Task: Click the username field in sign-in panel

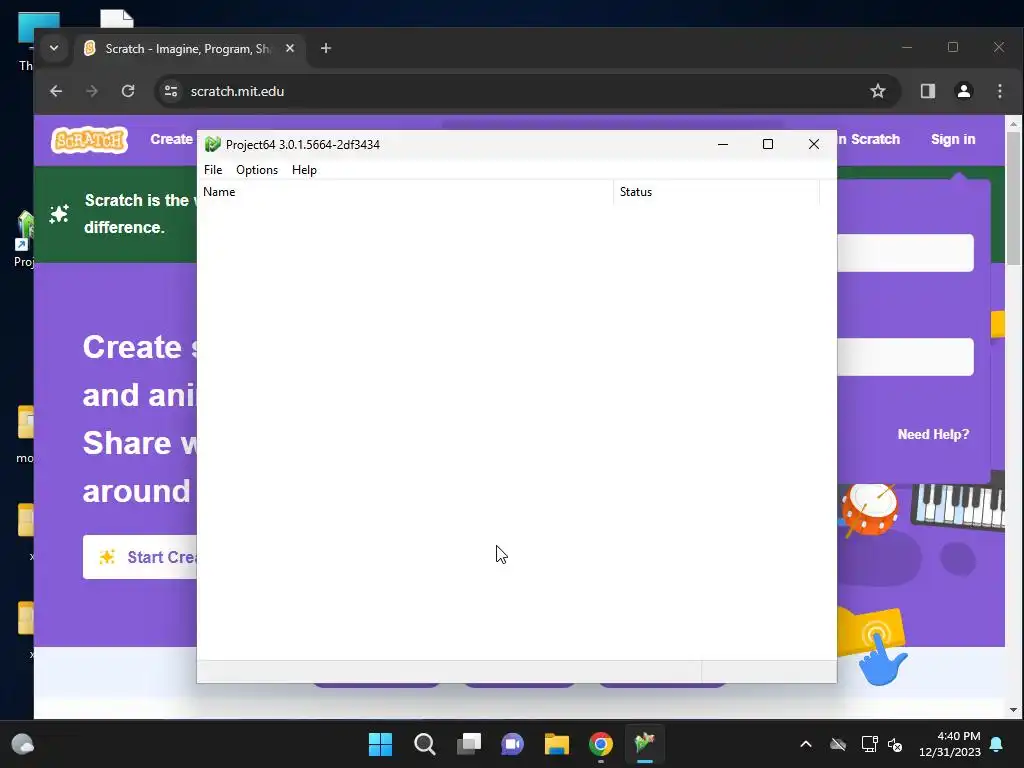Action: tap(905, 253)
